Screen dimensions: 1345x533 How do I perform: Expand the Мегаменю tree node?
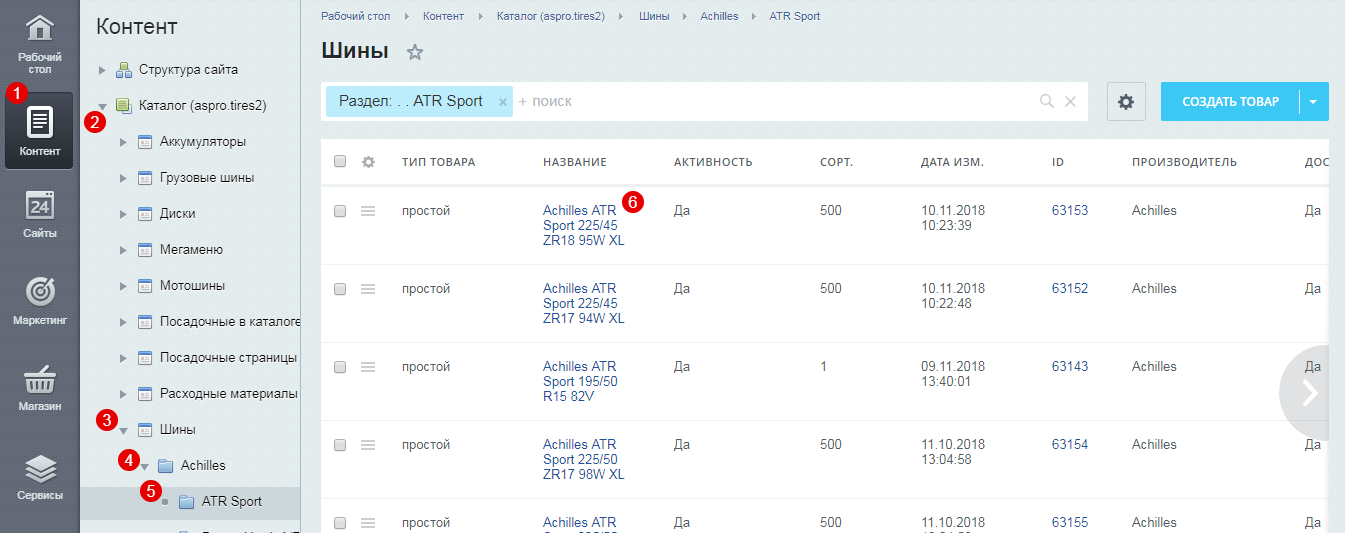[x=123, y=250]
